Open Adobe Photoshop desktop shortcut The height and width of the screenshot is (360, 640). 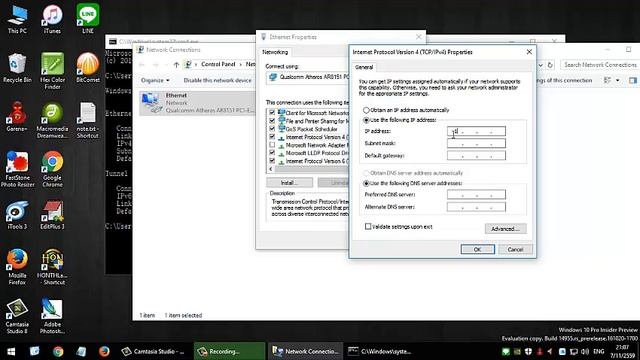(52, 316)
